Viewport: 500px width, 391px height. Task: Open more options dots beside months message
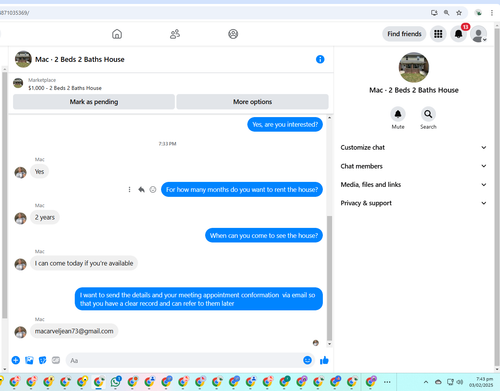coord(129,190)
